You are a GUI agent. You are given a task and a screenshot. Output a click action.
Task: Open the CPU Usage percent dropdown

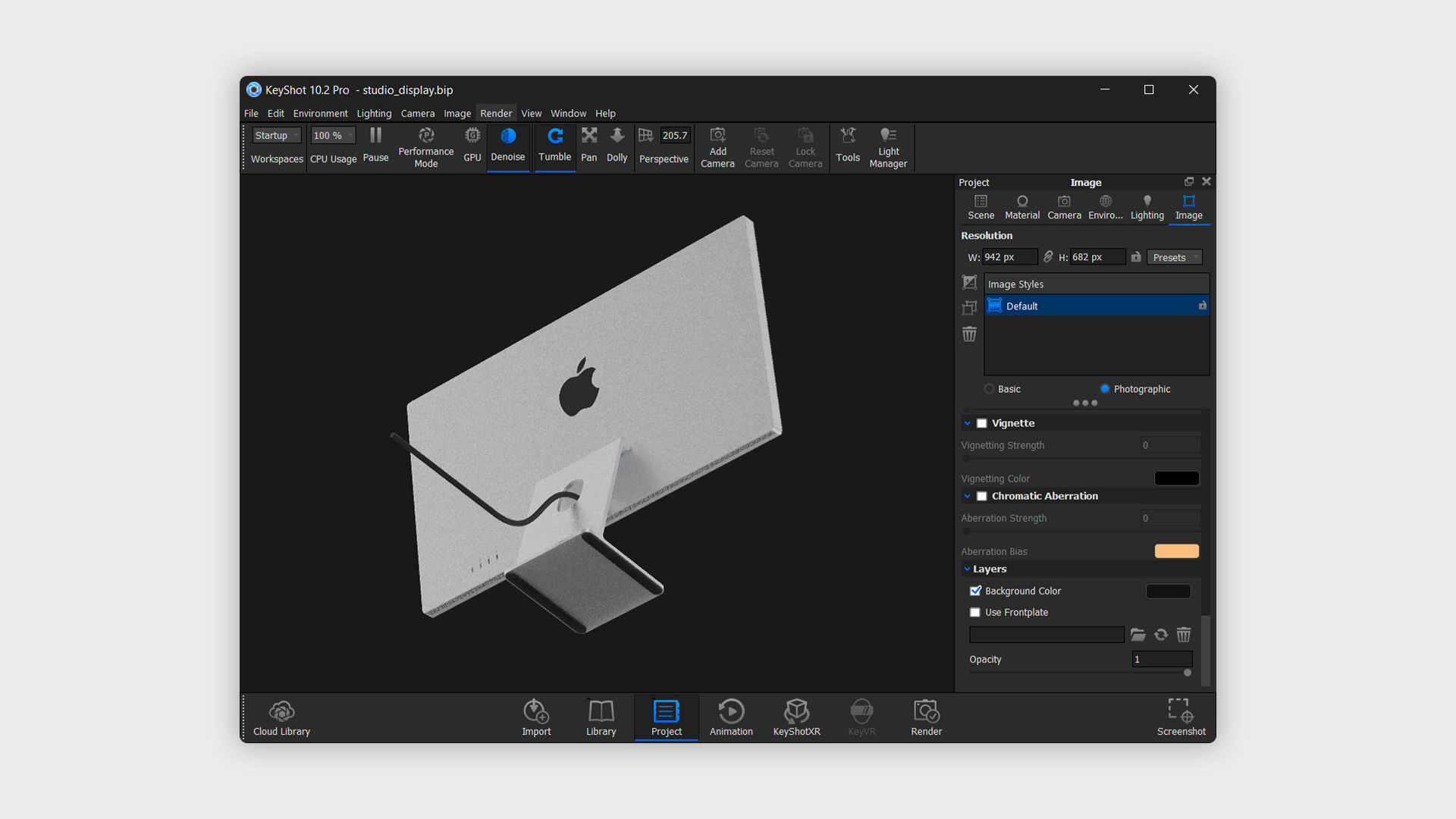(333, 136)
